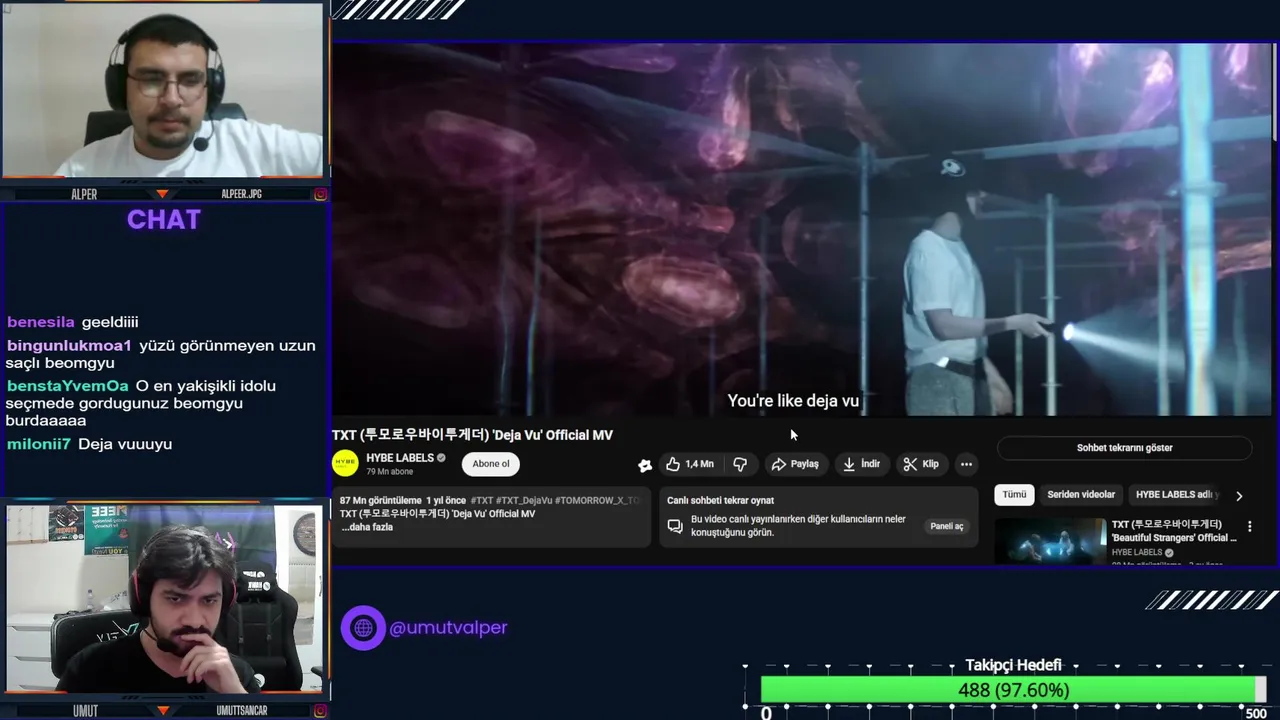Image resolution: width=1280 pixels, height=720 pixels.
Task: Click the CHAT heading
Action: 164,220
